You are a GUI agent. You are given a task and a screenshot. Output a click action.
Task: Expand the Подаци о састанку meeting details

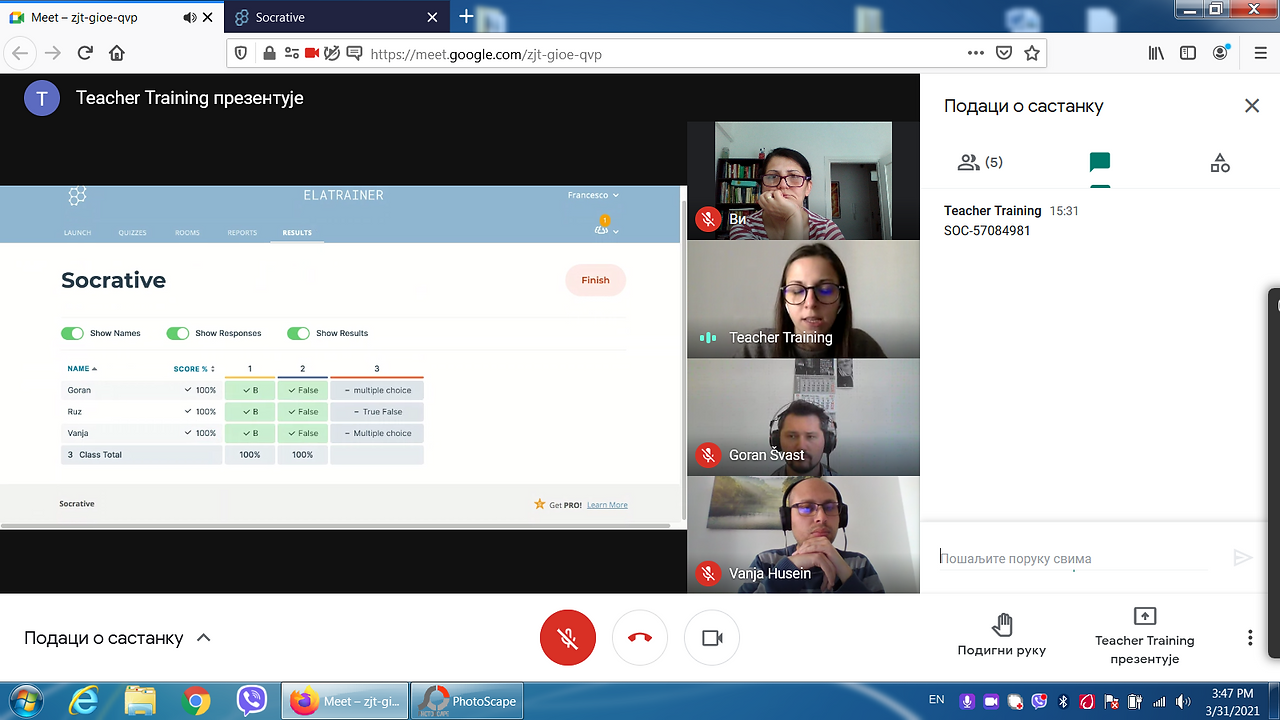coord(118,638)
